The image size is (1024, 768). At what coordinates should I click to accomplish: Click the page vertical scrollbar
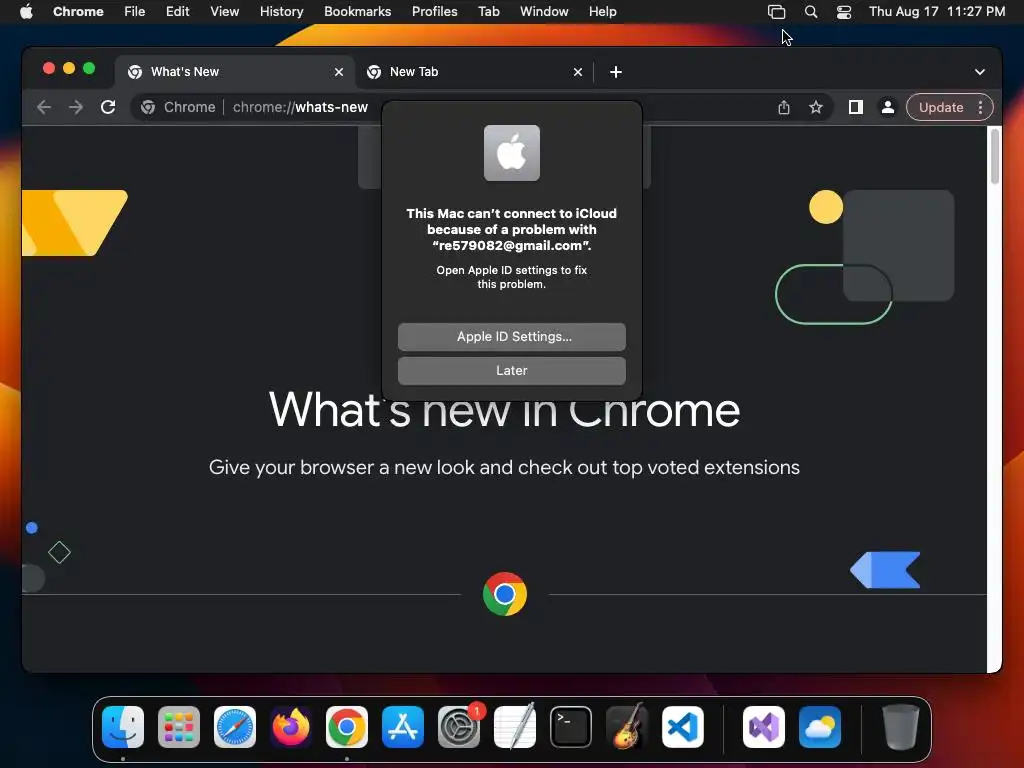coord(995,157)
